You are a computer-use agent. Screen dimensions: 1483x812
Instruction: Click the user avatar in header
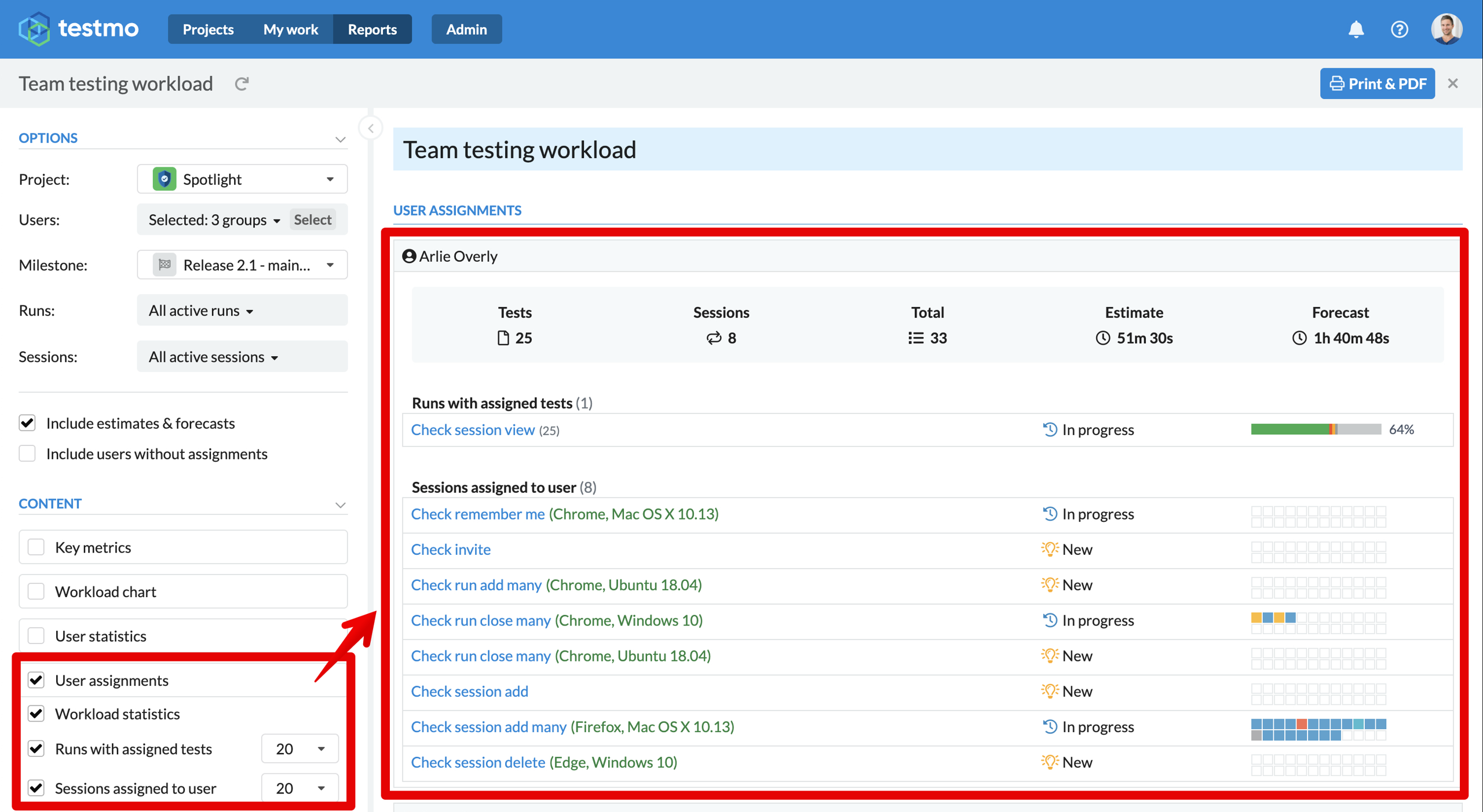pos(1446,29)
